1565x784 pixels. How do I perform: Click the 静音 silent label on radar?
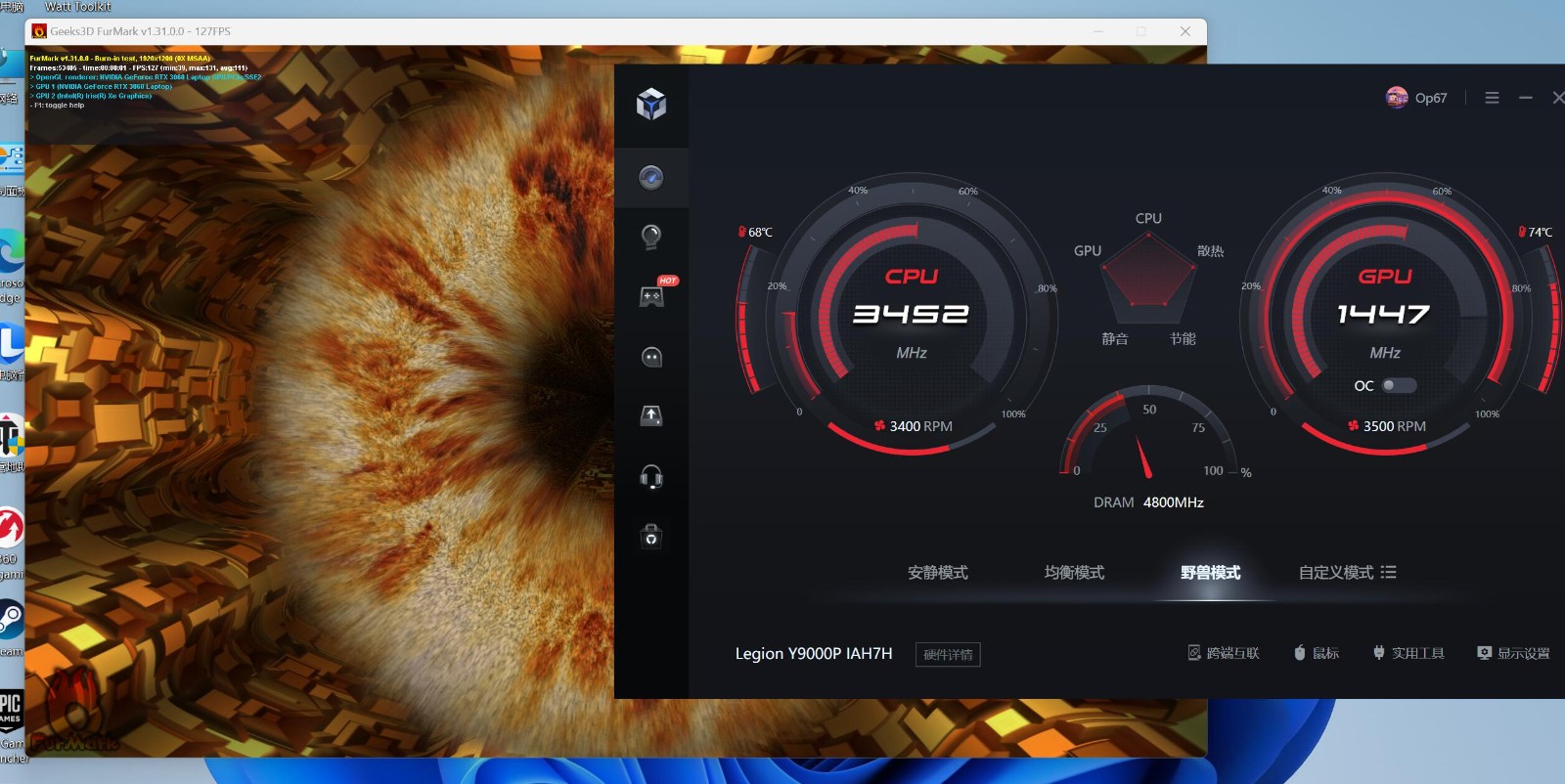click(1115, 339)
